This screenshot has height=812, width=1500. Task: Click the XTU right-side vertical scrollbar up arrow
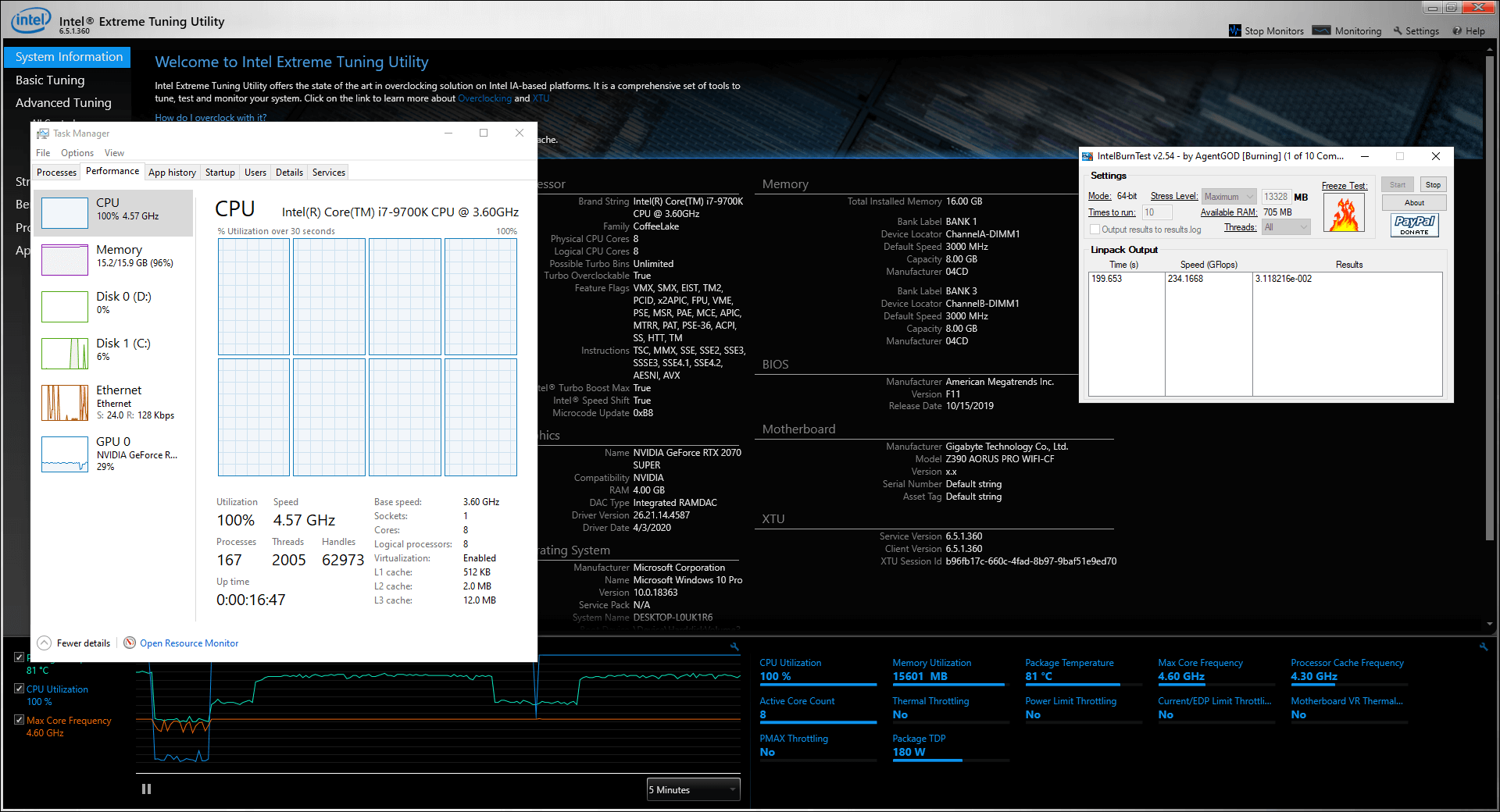(1490, 49)
